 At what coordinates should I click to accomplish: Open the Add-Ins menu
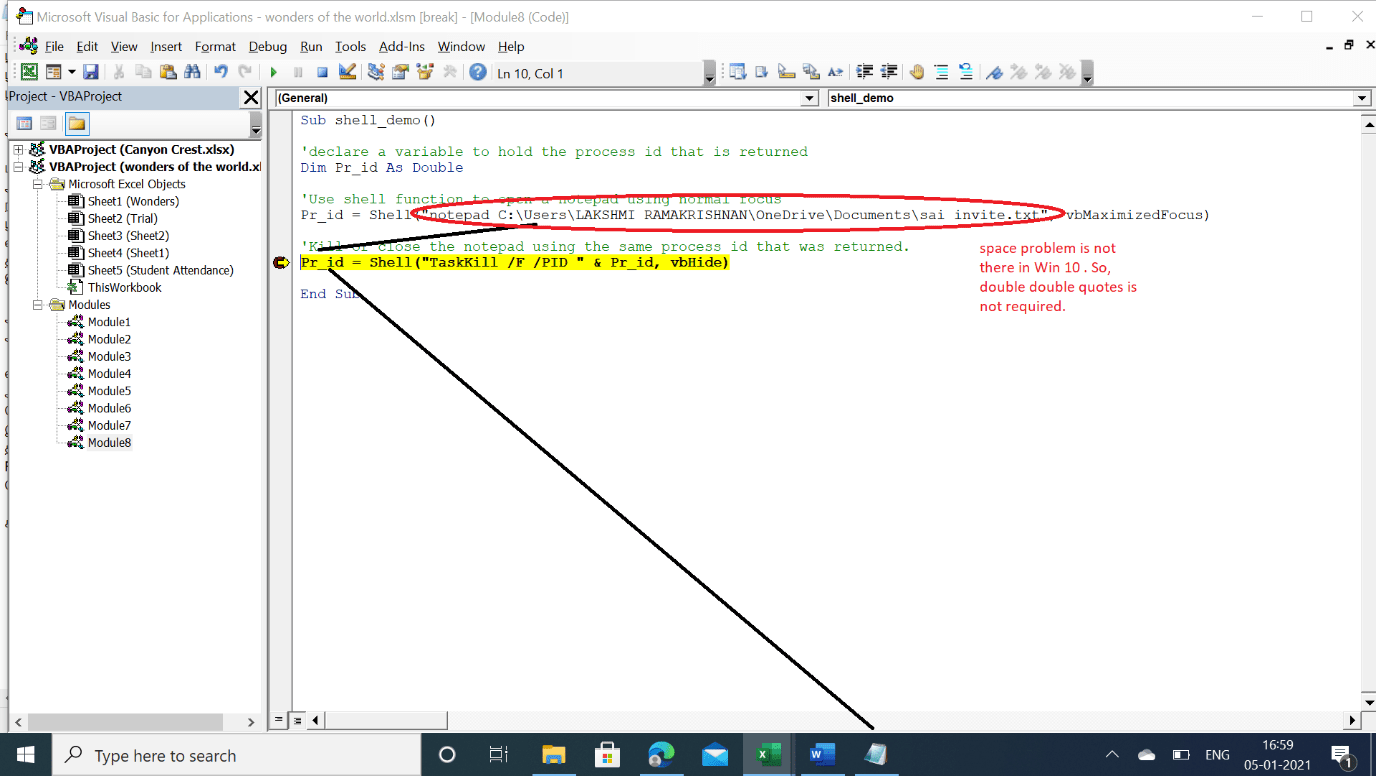coord(401,46)
